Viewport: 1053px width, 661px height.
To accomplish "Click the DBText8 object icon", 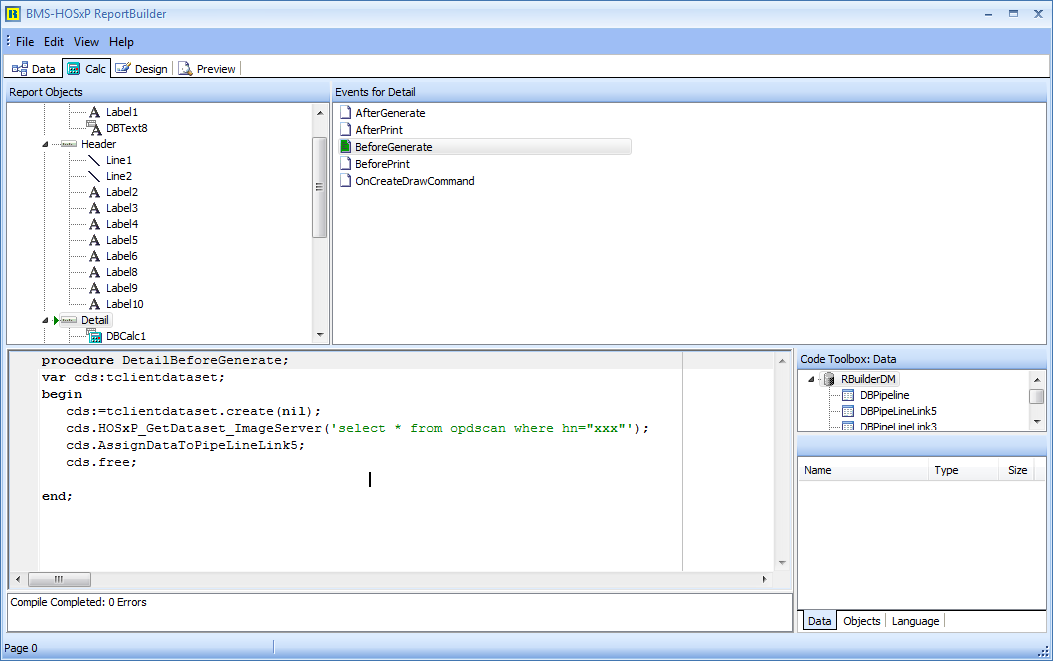I will tap(95, 128).
